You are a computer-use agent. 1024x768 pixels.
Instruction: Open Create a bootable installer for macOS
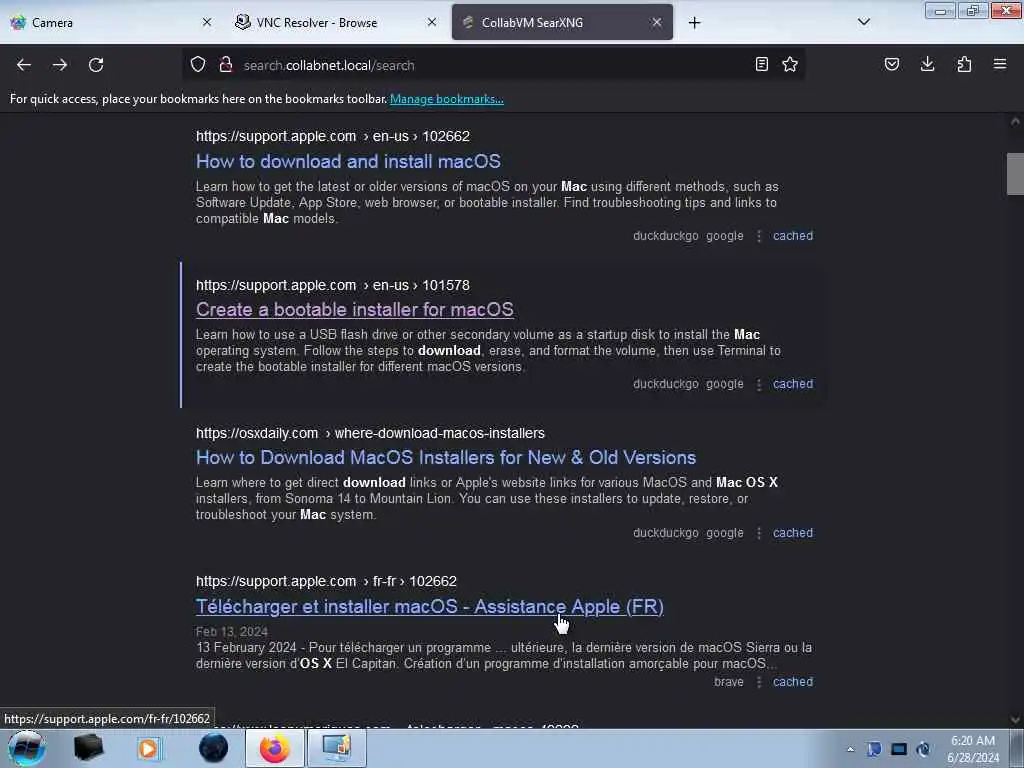pos(355,310)
